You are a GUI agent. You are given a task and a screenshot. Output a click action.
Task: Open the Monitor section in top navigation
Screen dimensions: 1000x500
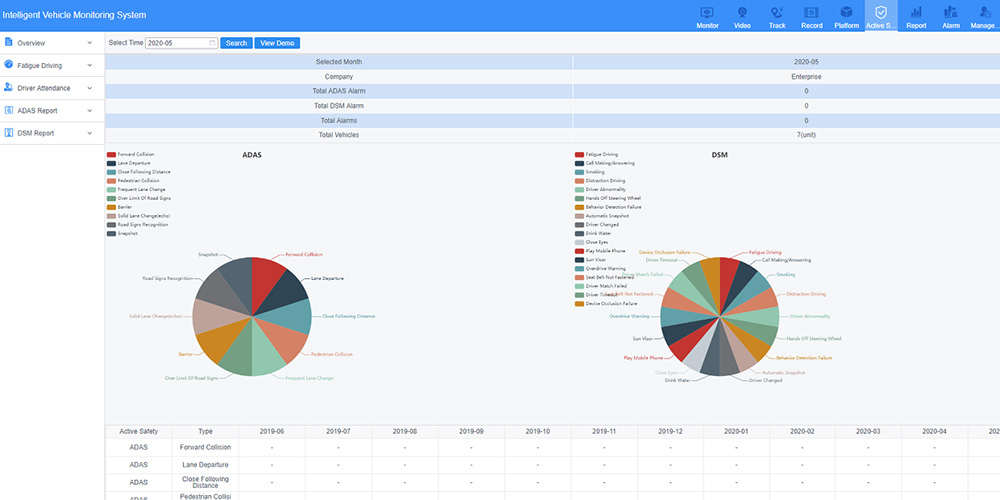click(x=707, y=17)
